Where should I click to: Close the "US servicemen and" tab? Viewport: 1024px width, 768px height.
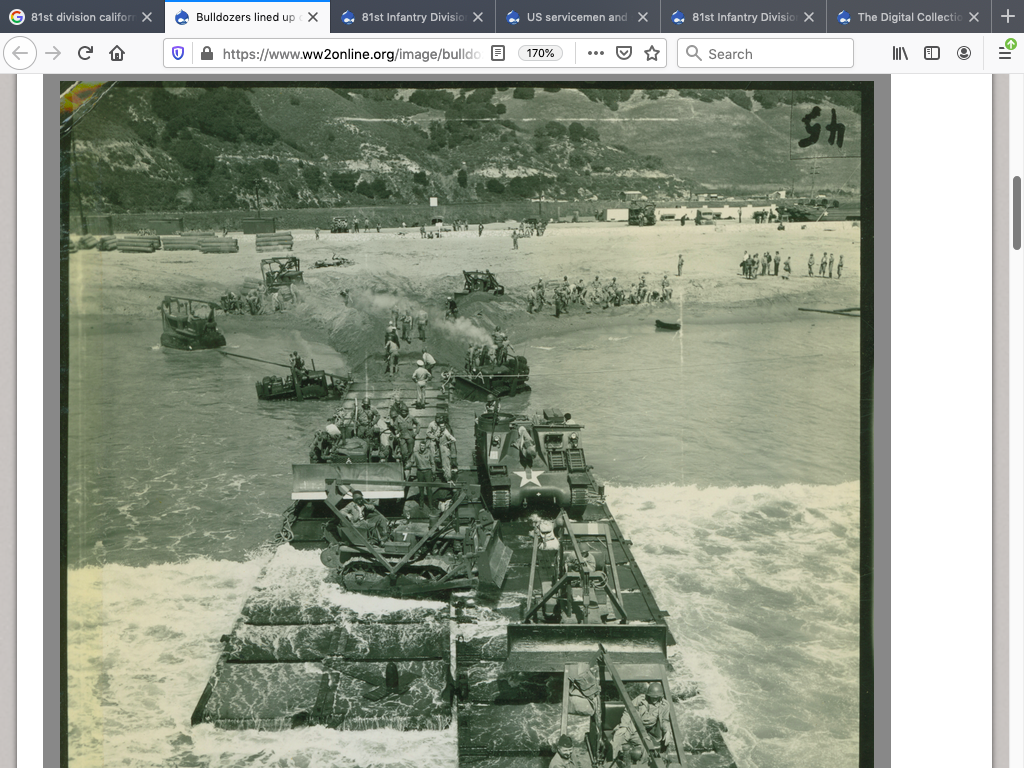point(643,17)
